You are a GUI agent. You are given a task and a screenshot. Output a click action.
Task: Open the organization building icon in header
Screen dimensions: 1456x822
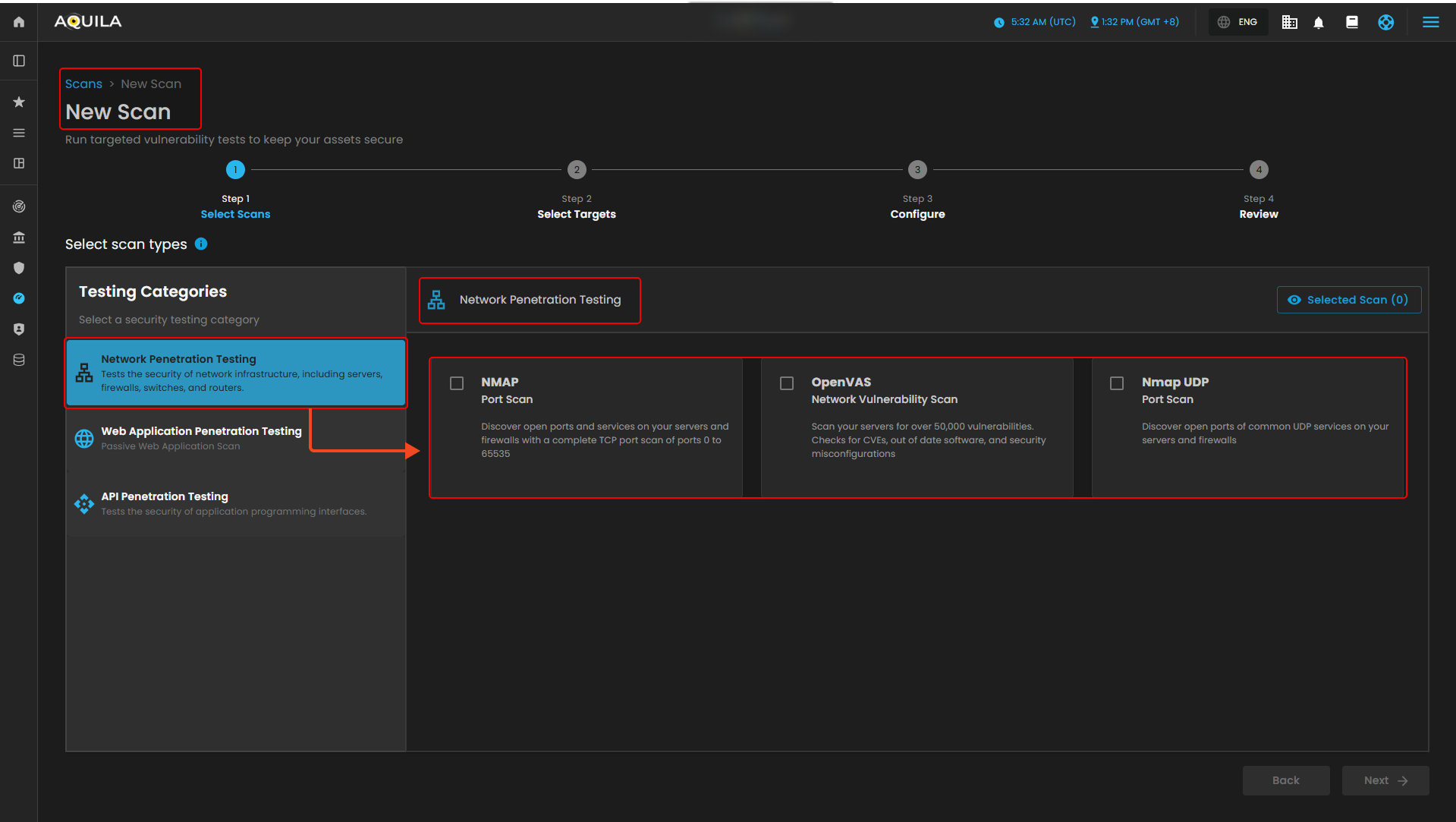click(x=1289, y=22)
